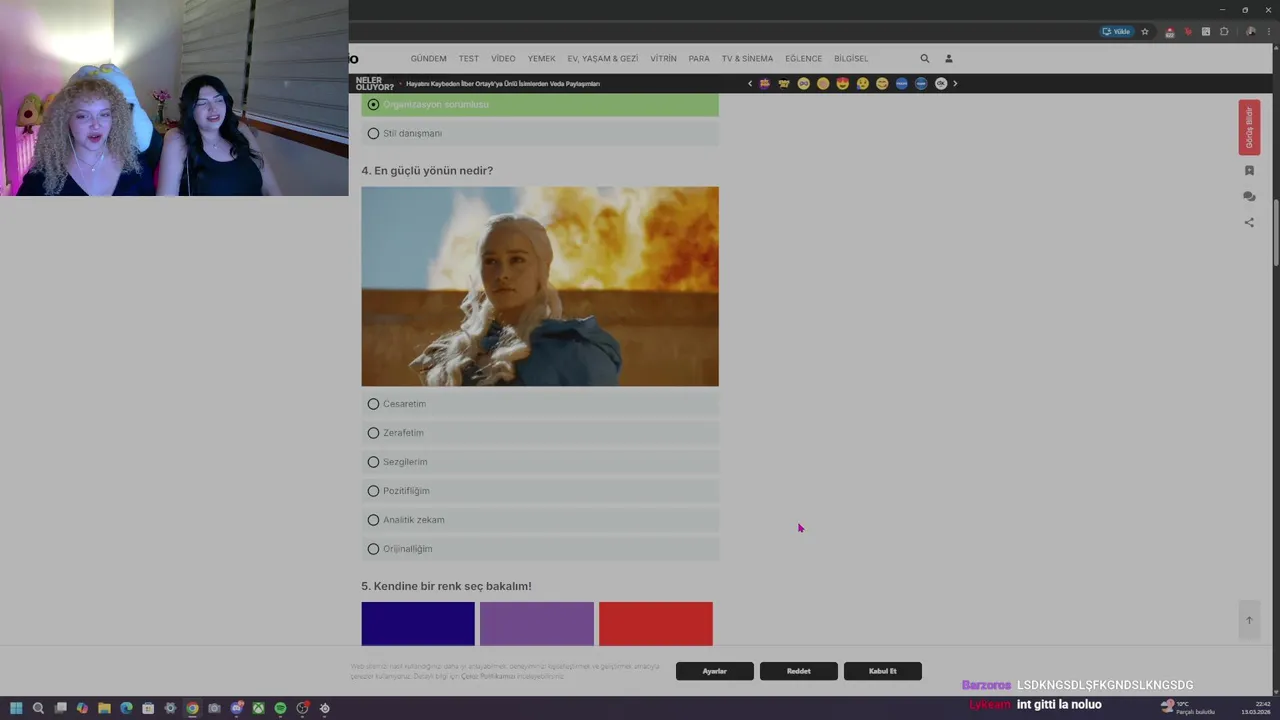Screen dimensions: 1280x720
Task: Open the Chrome extensions puzzle icon
Action: [x=1224, y=32]
